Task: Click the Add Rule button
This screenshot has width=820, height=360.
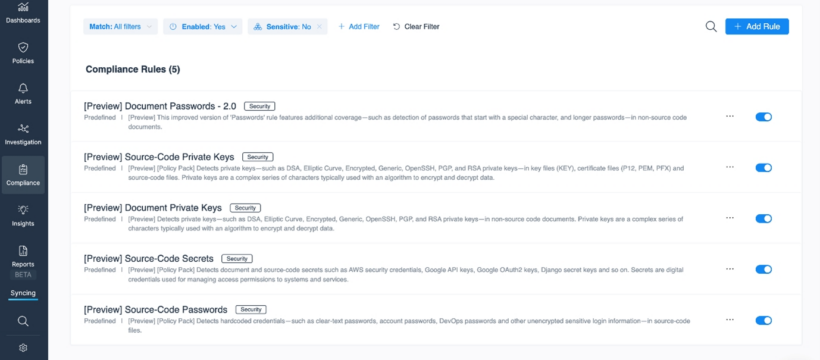Action: coord(757,27)
